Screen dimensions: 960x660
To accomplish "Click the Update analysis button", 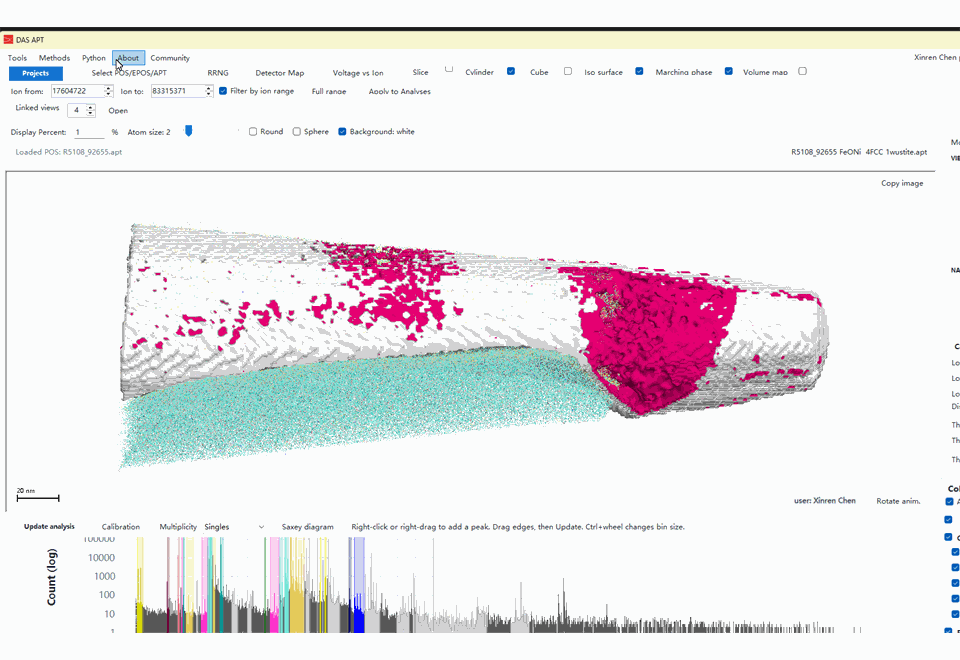I will pyautogui.click(x=49, y=527).
